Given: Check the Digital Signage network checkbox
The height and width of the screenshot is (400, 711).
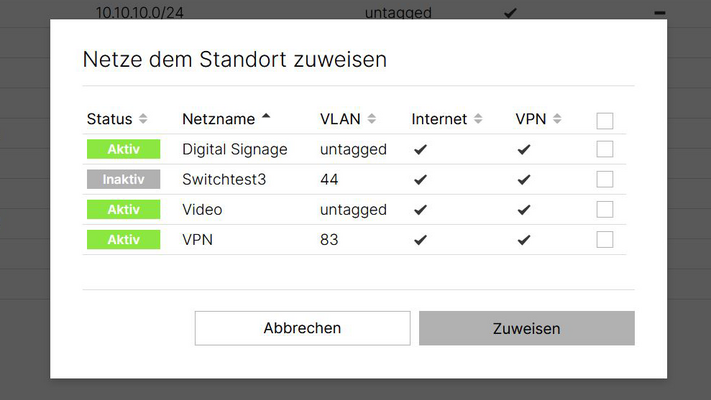Looking at the screenshot, I should point(604,149).
